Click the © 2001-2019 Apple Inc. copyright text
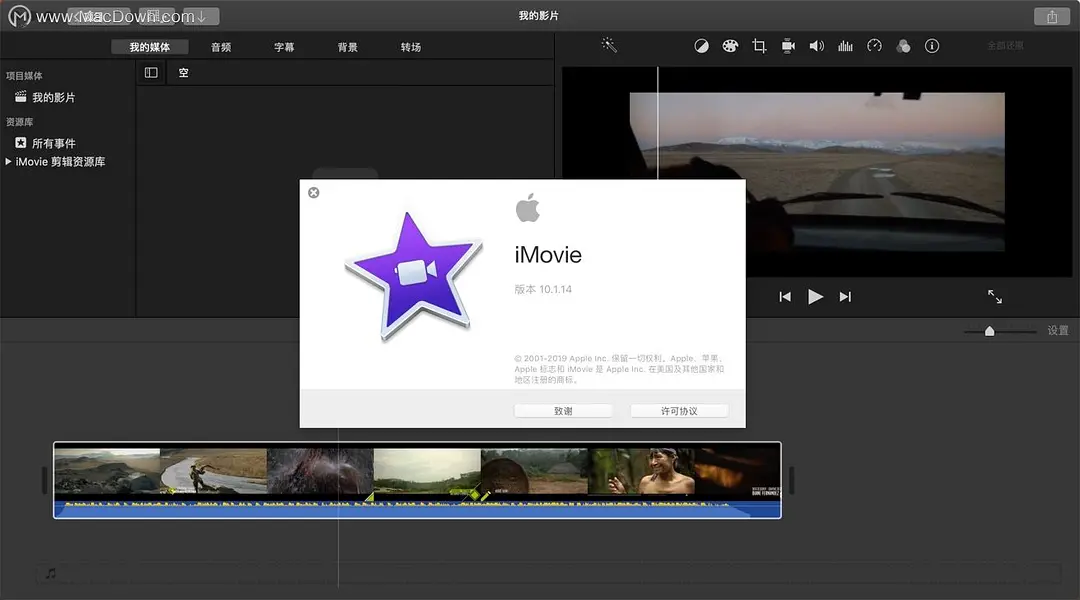Image resolution: width=1080 pixels, height=600 pixels. coord(619,369)
